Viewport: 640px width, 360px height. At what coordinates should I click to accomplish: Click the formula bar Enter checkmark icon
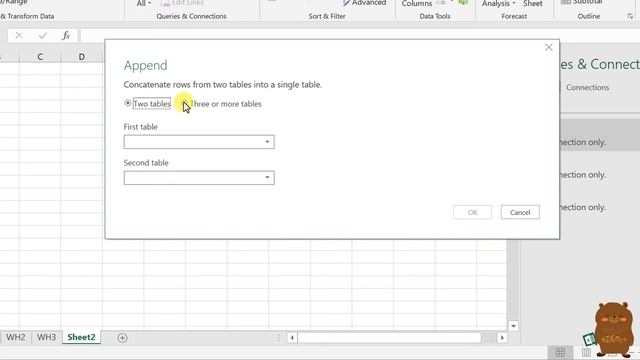pyautogui.click(x=42, y=36)
